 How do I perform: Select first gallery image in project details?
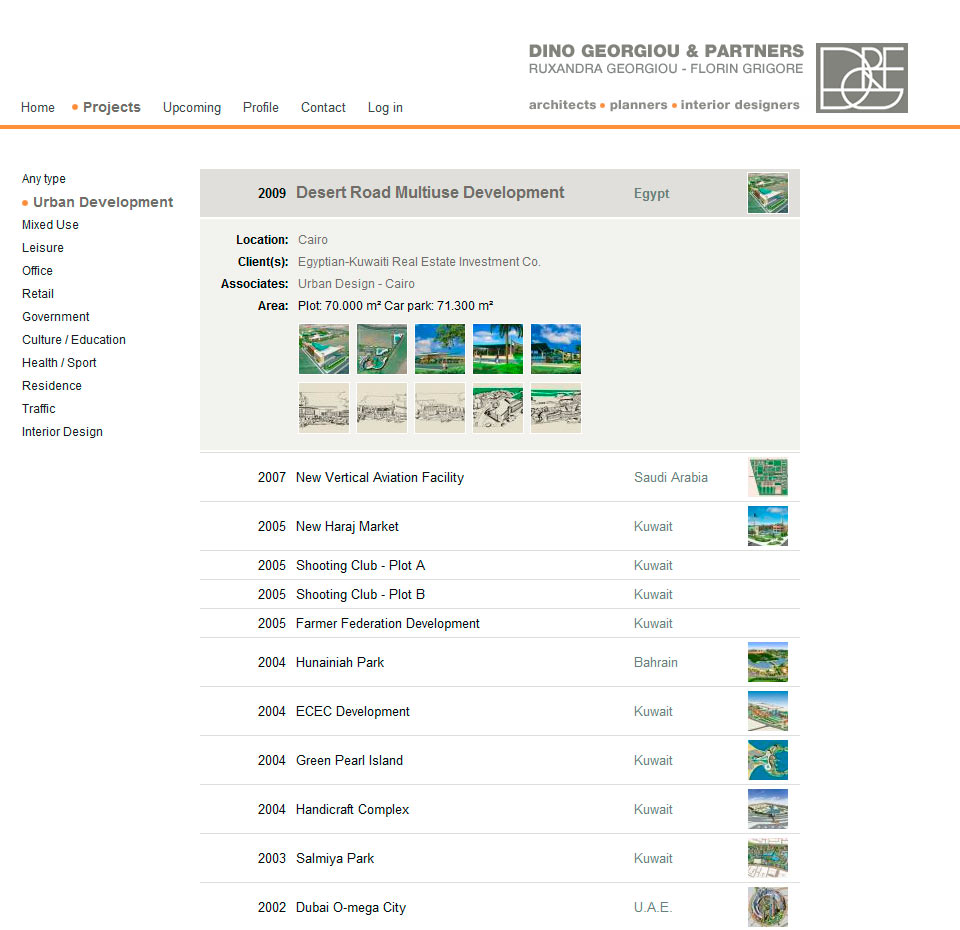(324, 349)
